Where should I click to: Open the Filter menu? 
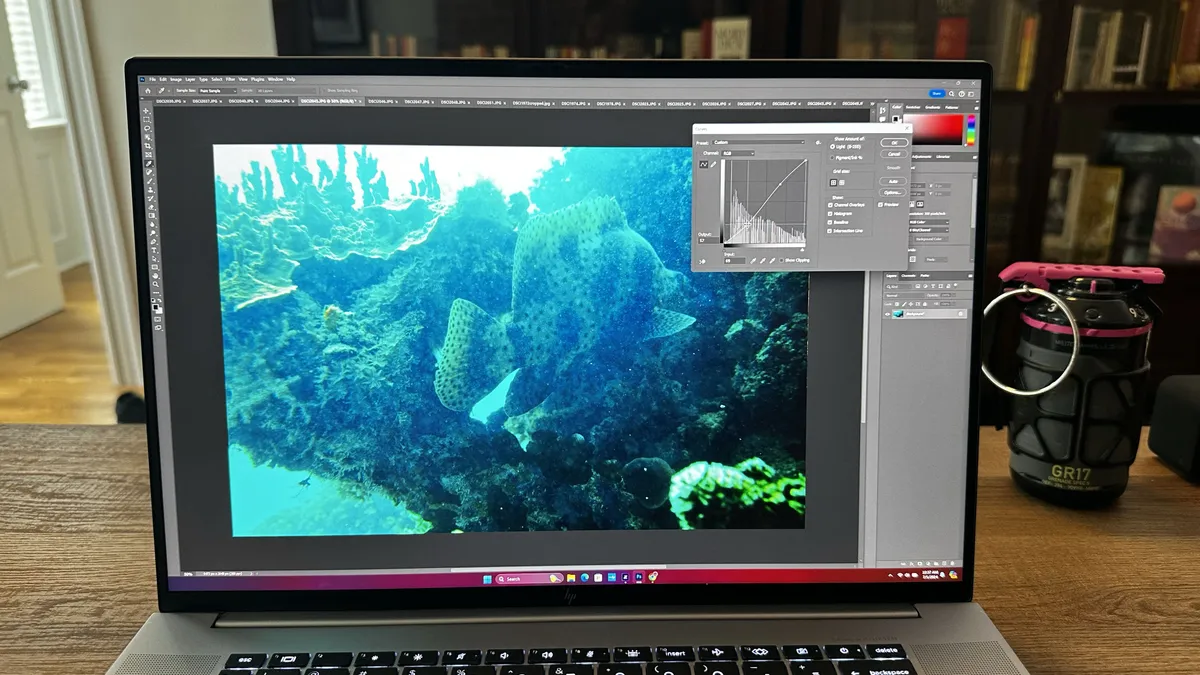click(x=230, y=79)
